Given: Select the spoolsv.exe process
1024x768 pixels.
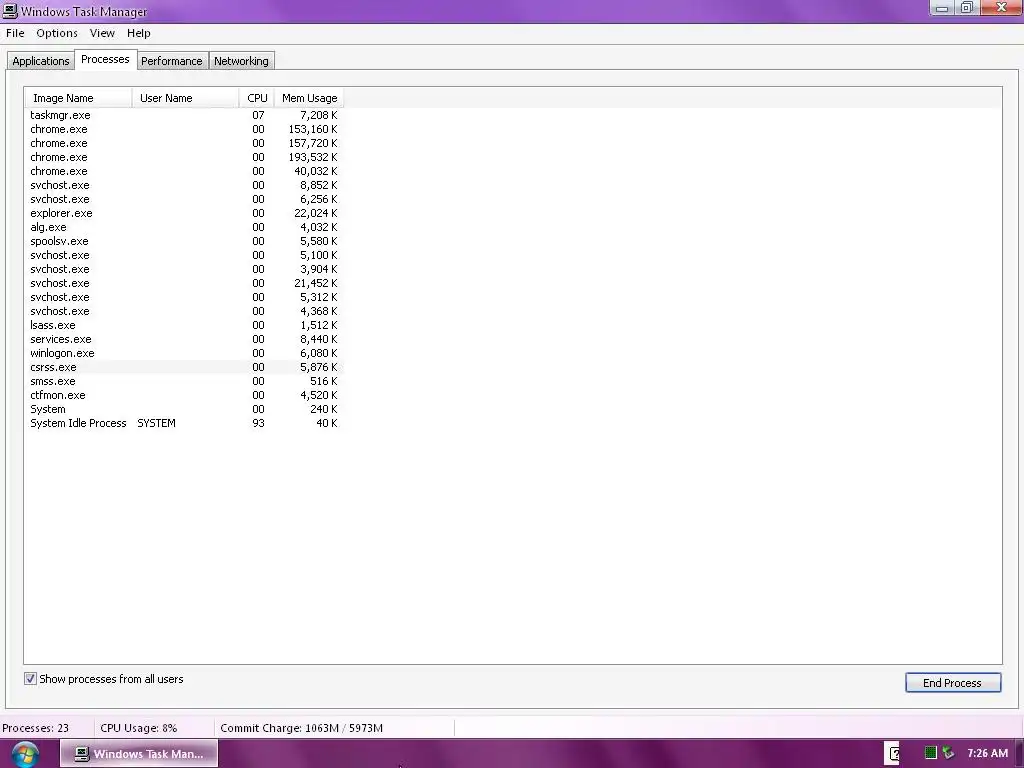Looking at the screenshot, I should 184,242.
